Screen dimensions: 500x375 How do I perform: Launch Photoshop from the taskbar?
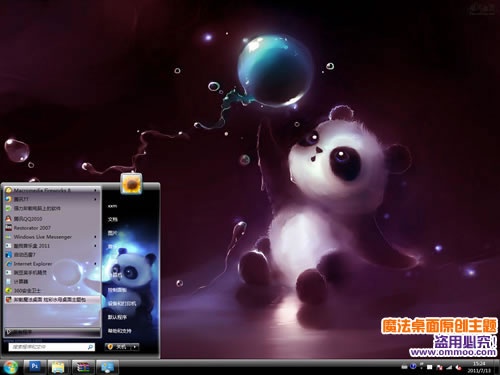35,367
